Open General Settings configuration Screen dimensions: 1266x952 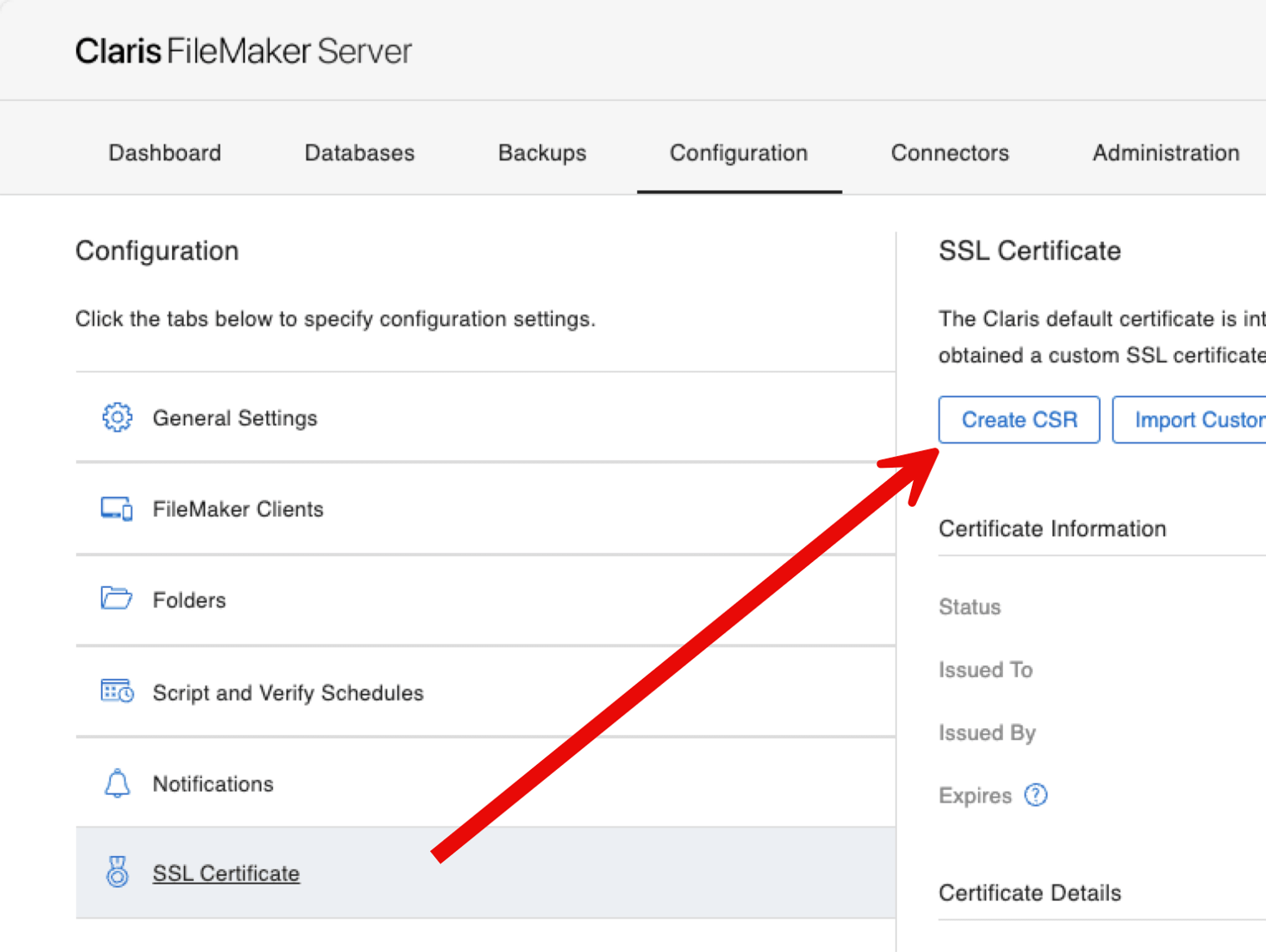pyautogui.click(x=485, y=418)
